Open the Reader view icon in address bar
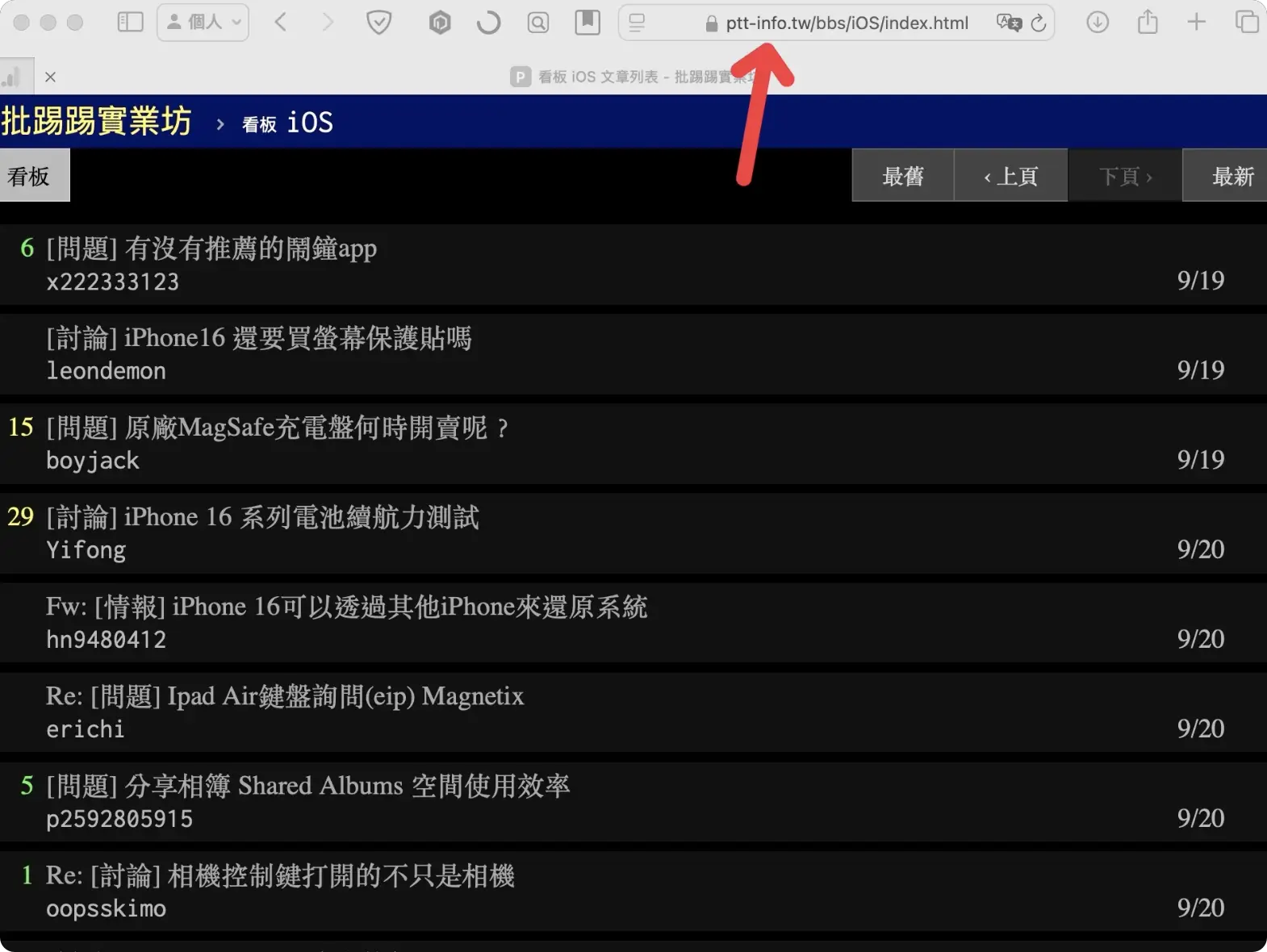This screenshot has height=952, width=1267. [637, 23]
